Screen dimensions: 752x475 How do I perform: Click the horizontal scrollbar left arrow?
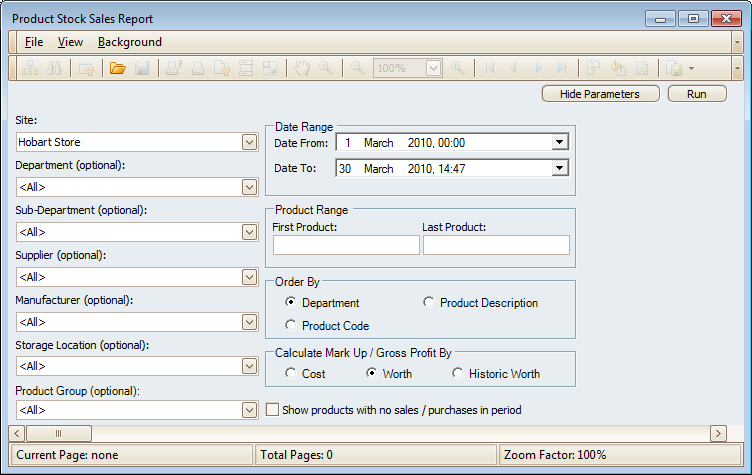(17, 433)
